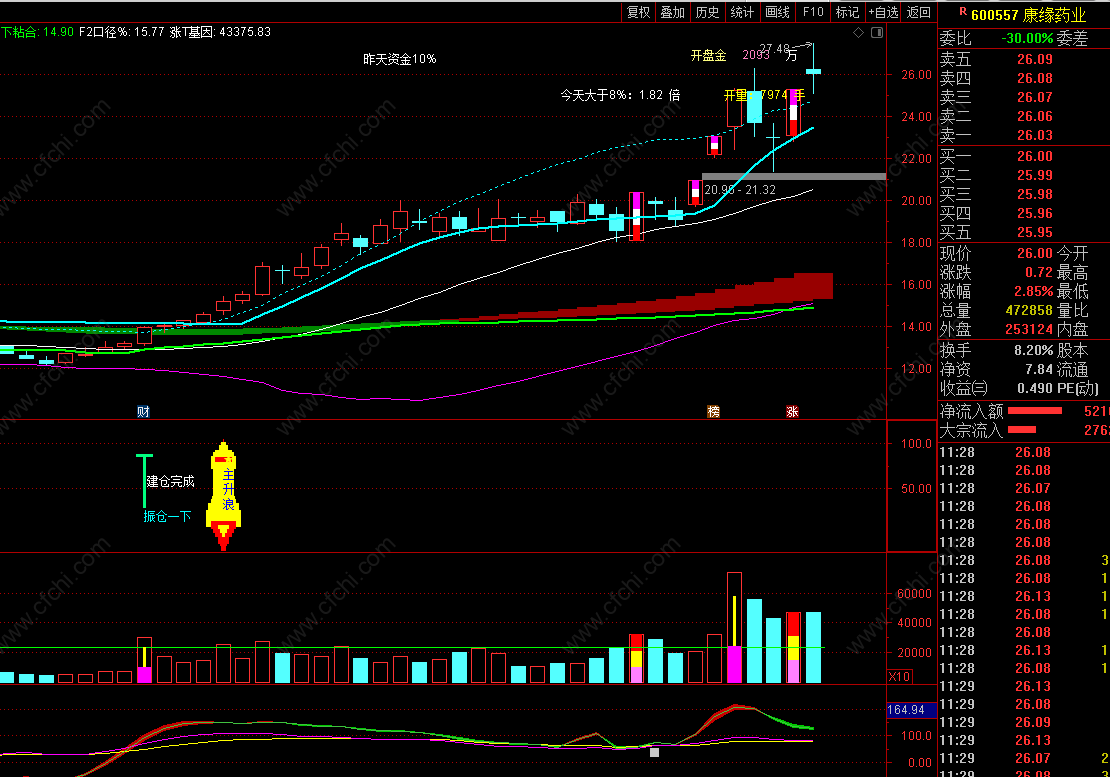Click the PE(动) label
This screenshot has height=777, width=1110.
(x=1078, y=388)
